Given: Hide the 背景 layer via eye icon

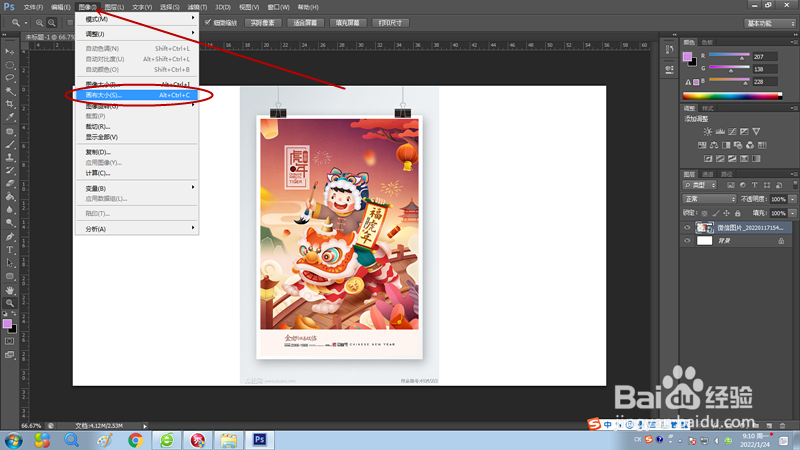Looking at the screenshot, I should coord(687,241).
